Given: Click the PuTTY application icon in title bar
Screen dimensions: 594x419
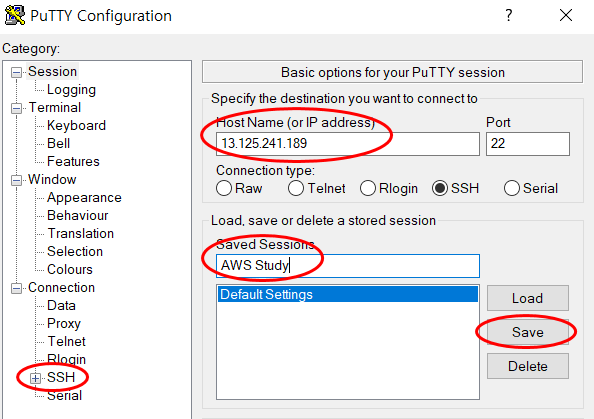Looking at the screenshot, I should pos(14,15).
